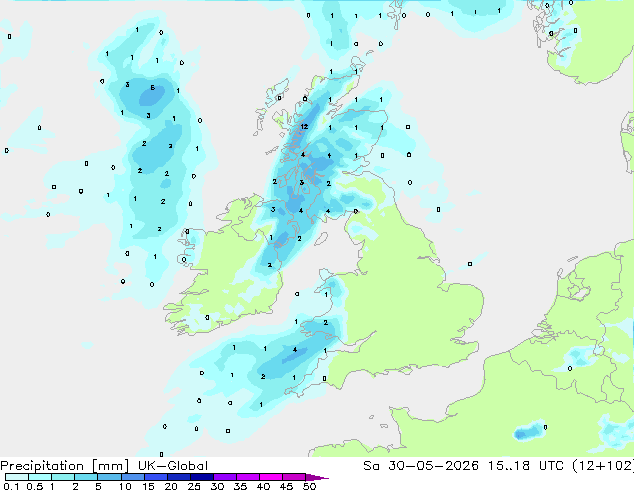
Task: Click the '0.1' legend scale label
Action: point(11,486)
